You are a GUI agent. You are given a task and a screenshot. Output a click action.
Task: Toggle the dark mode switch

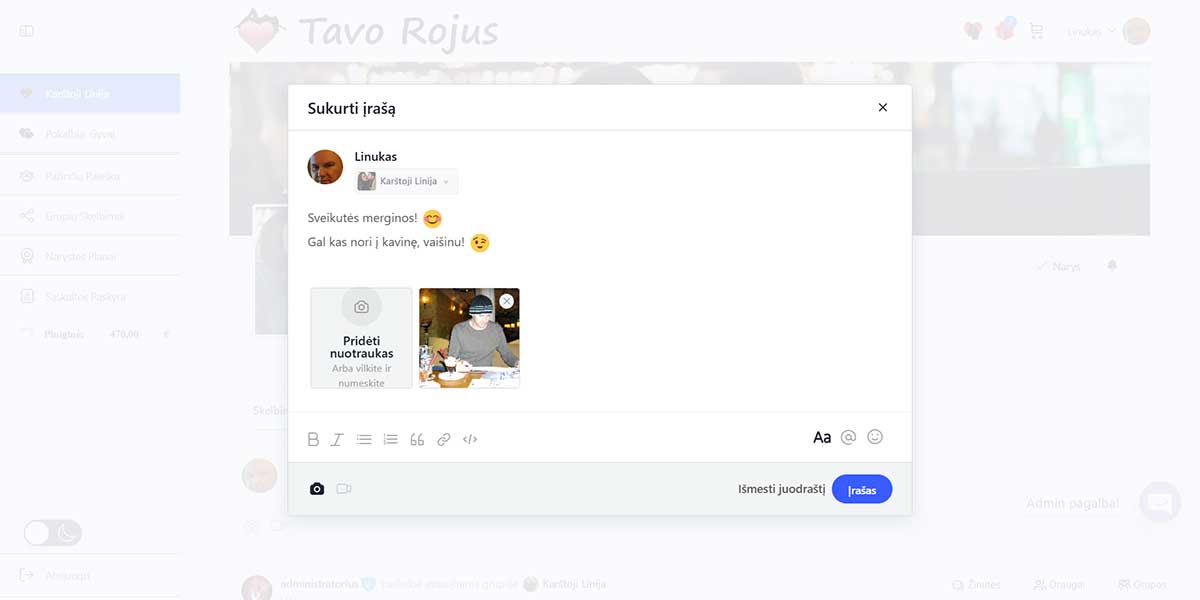53,533
